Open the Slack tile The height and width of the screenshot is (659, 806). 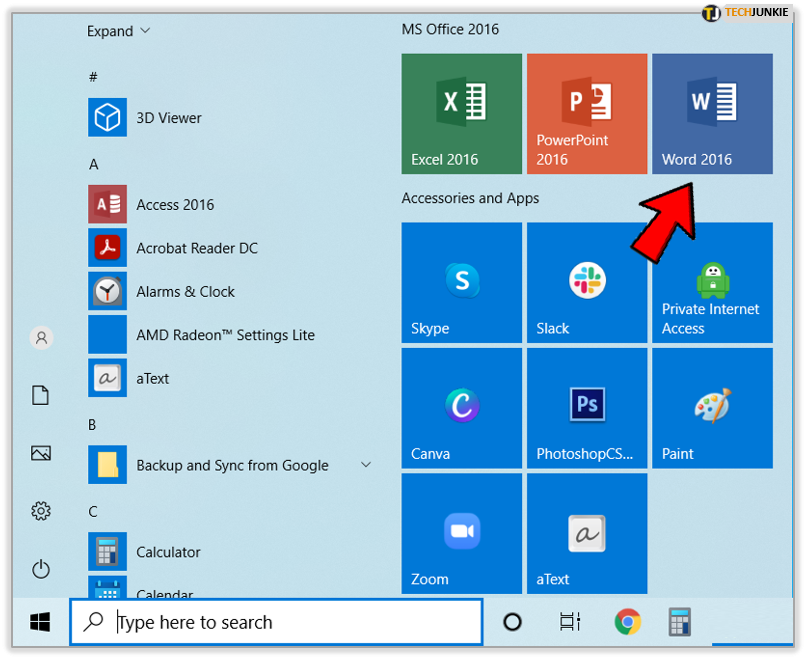587,282
